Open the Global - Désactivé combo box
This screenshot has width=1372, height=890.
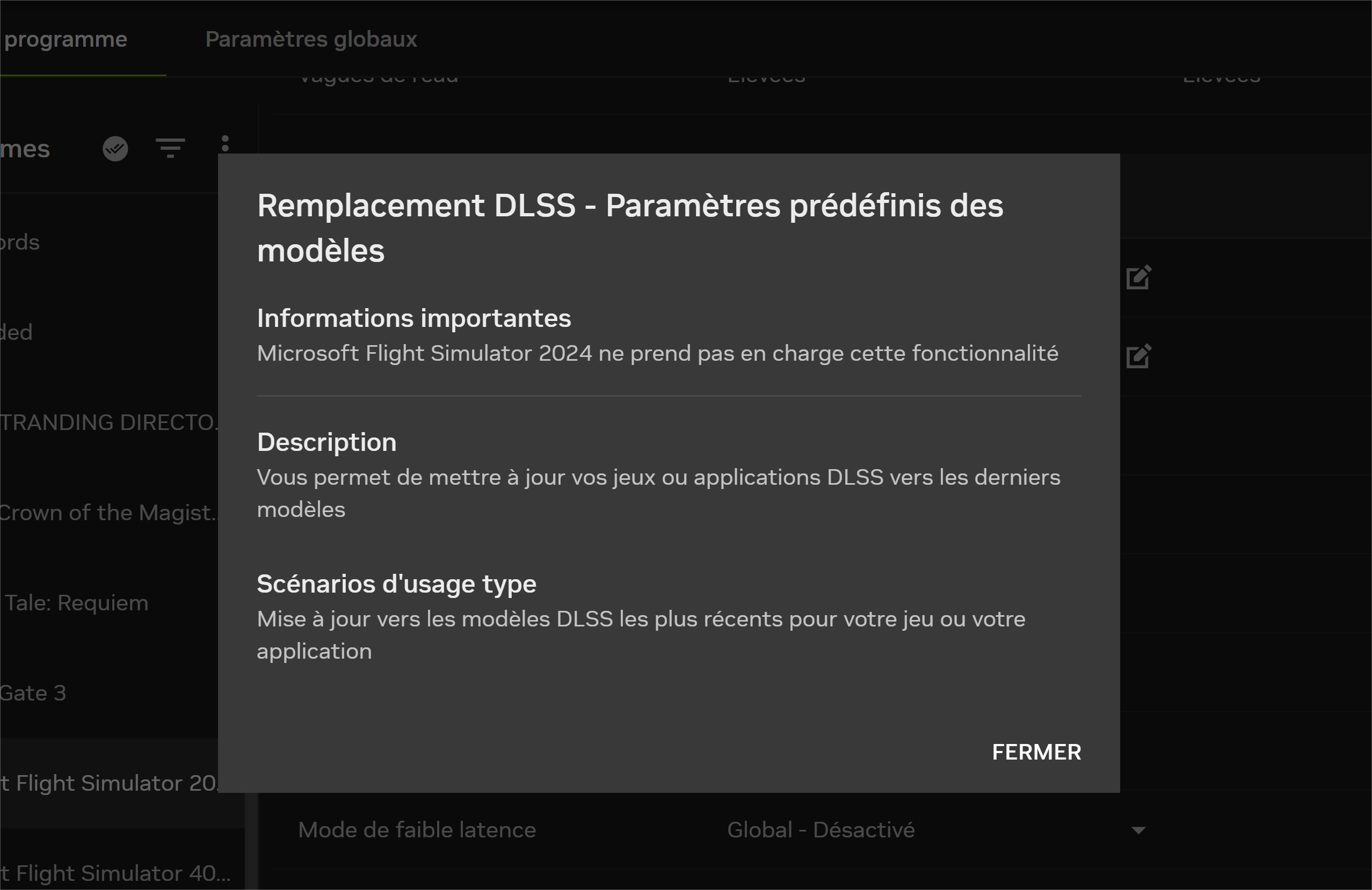tap(934, 830)
